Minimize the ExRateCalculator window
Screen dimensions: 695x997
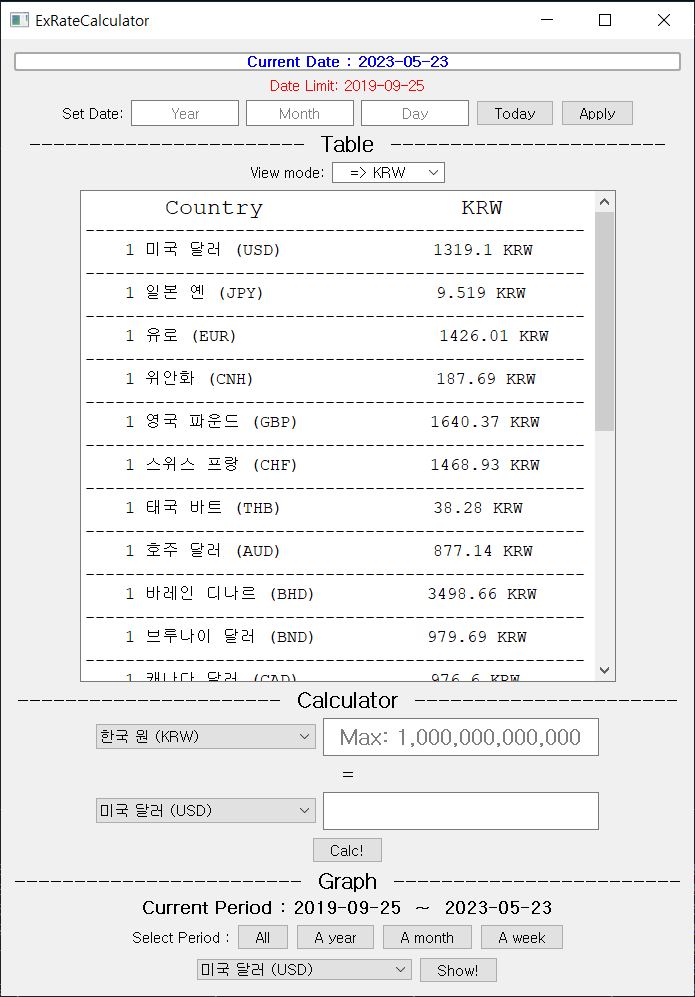547,20
